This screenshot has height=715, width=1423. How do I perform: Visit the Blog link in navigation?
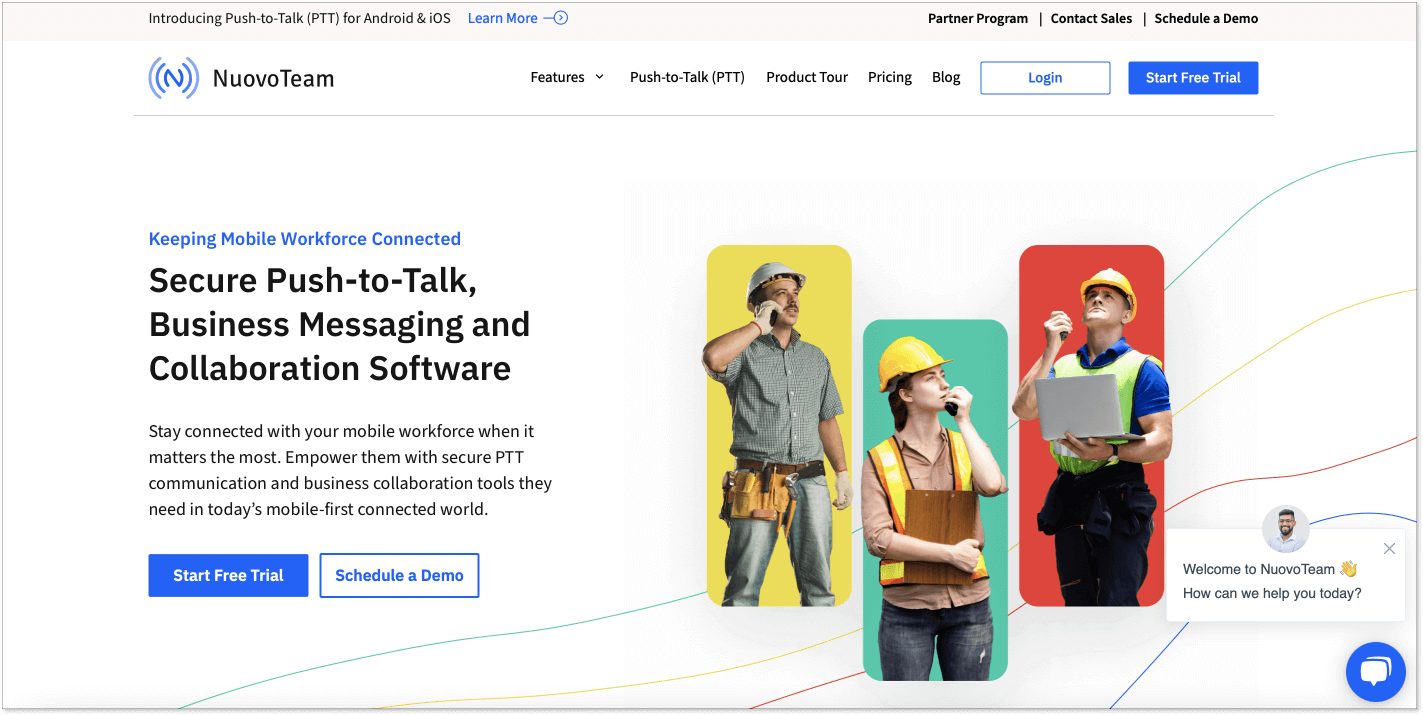pyautogui.click(x=946, y=77)
